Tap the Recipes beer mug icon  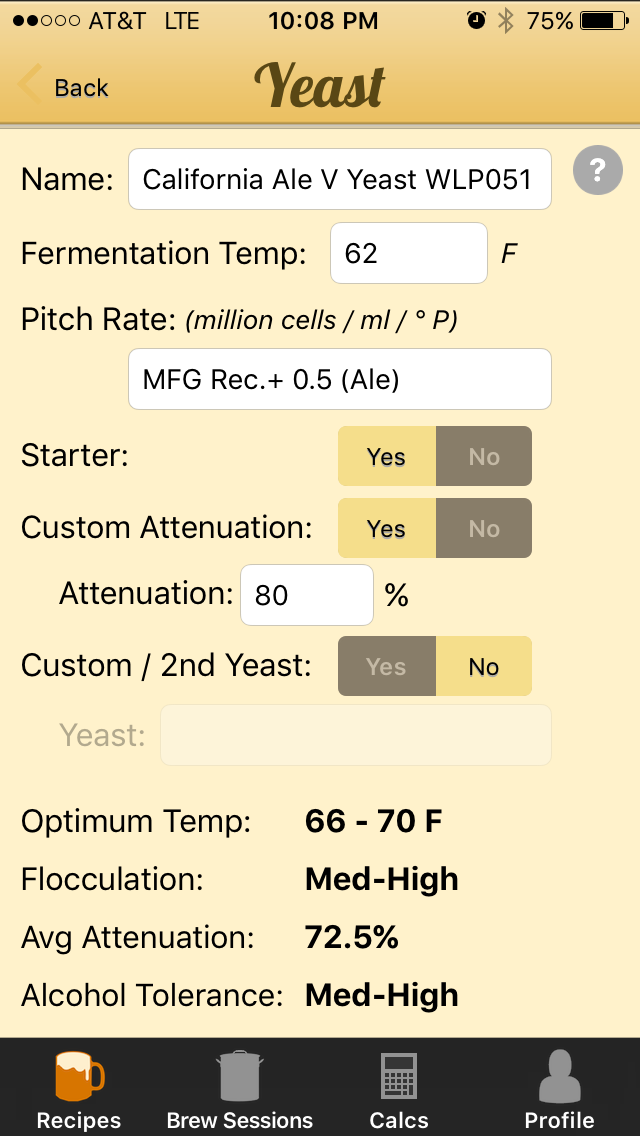click(80, 1075)
